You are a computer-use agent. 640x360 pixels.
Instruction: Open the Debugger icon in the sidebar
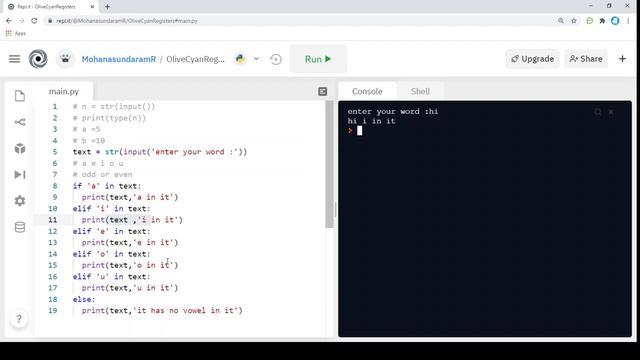(x=20, y=175)
